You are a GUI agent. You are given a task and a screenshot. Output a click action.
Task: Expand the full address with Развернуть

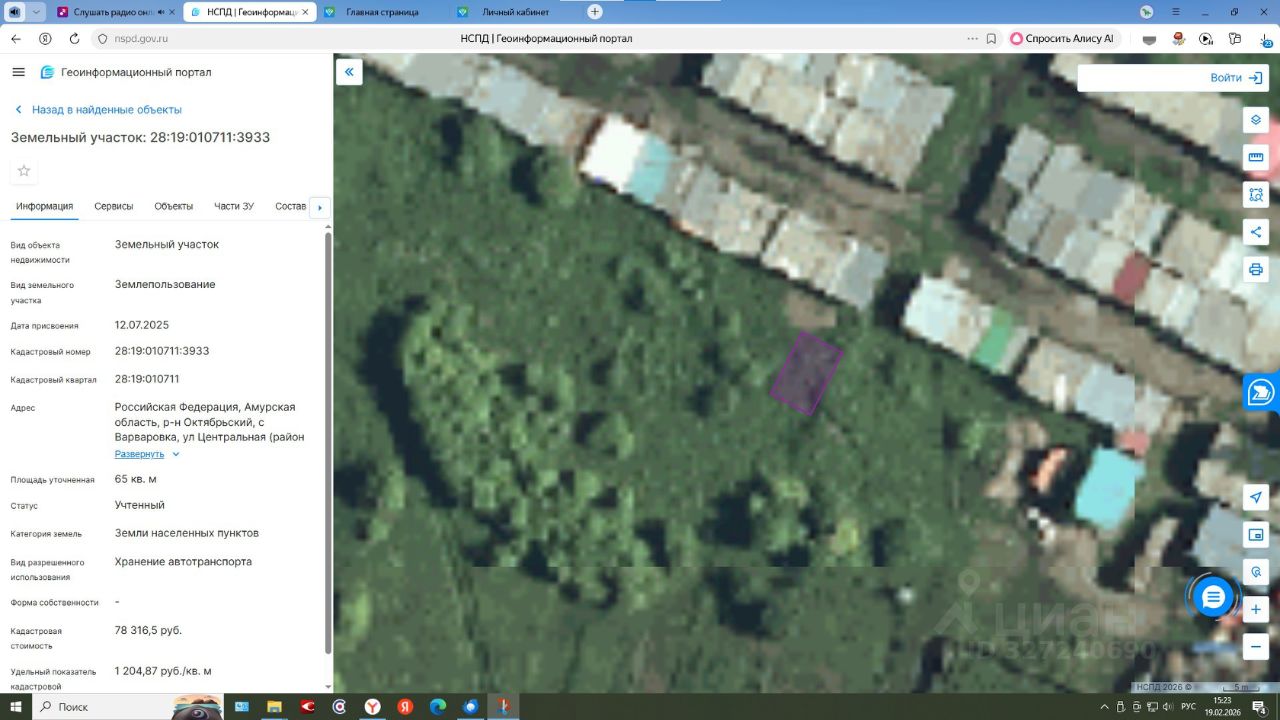147,454
